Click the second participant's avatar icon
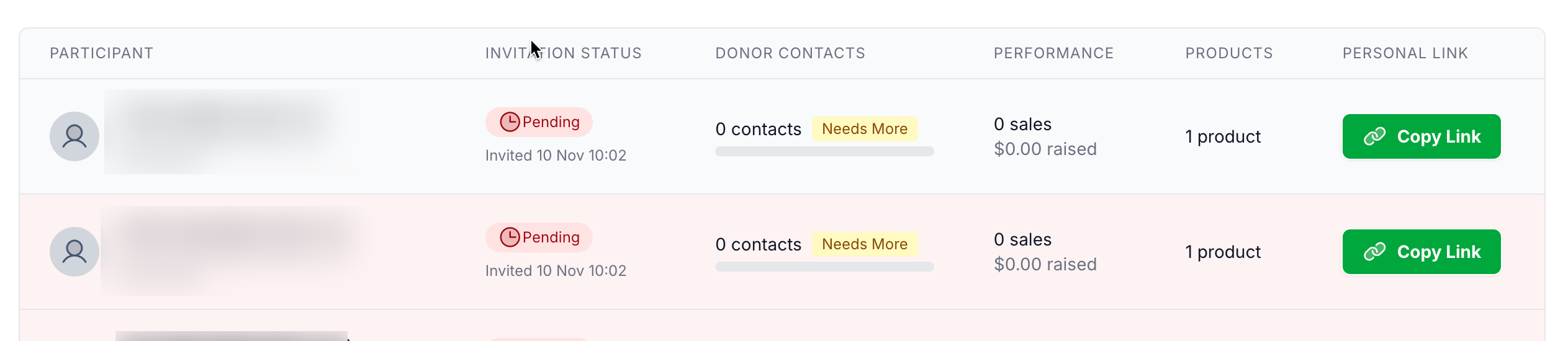The image size is (1568, 341). pyautogui.click(x=74, y=252)
